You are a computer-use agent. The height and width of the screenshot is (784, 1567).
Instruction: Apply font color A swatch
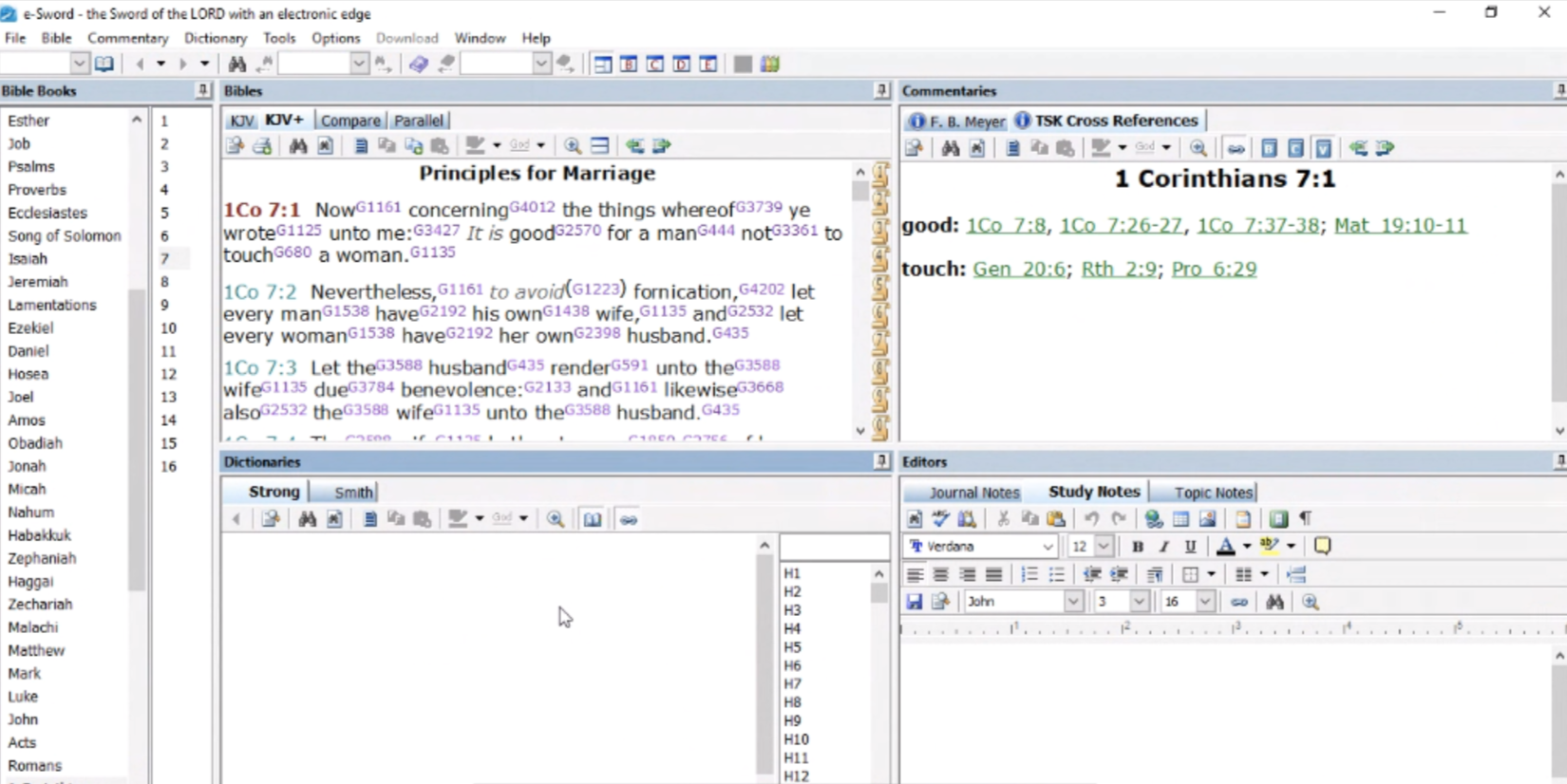pyautogui.click(x=1226, y=546)
